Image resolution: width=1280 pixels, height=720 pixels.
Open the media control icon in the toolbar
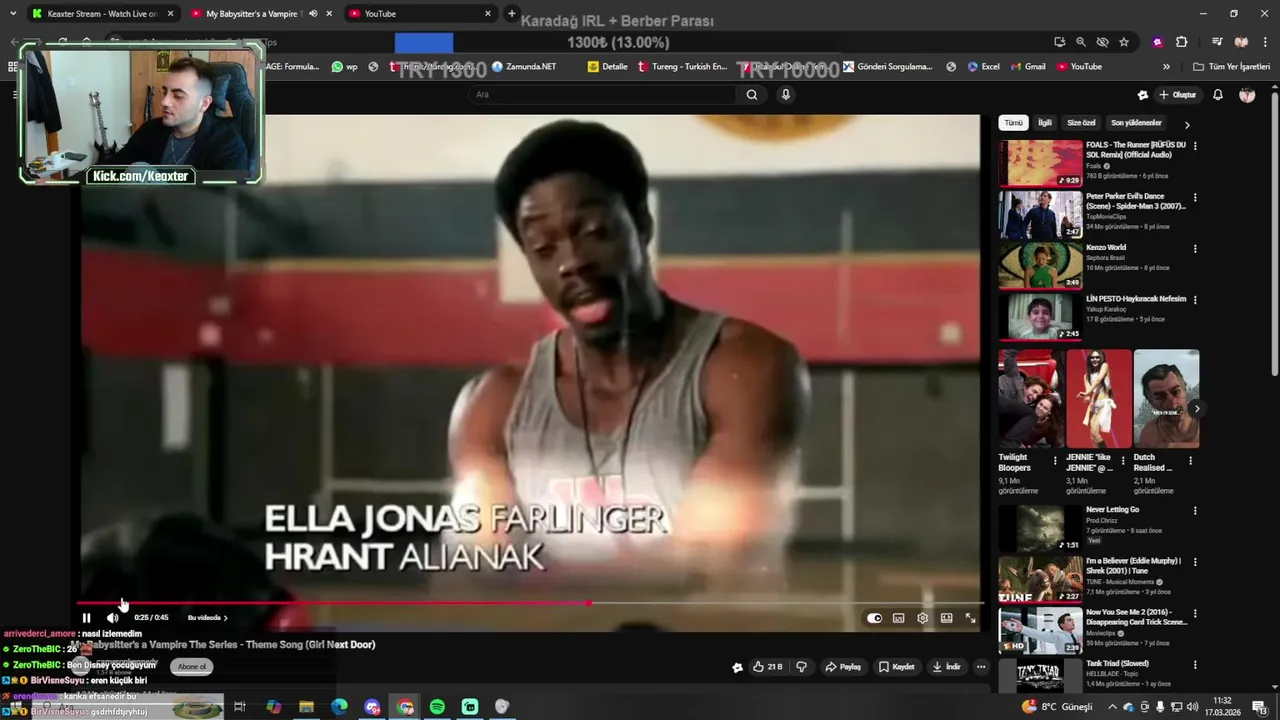click(x=1216, y=42)
